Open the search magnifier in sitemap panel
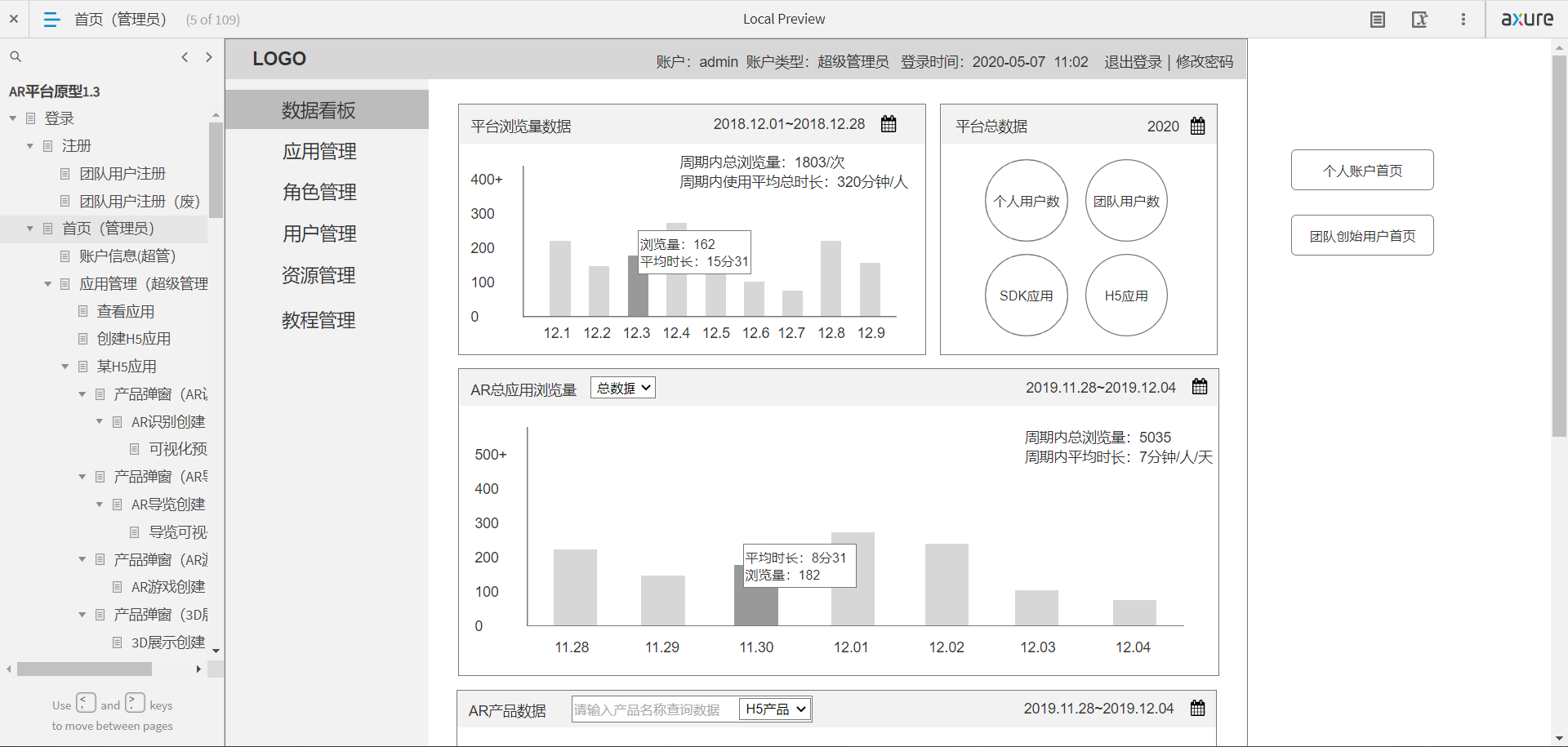Viewport: 1568px width, 747px height. pyautogui.click(x=16, y=57)
